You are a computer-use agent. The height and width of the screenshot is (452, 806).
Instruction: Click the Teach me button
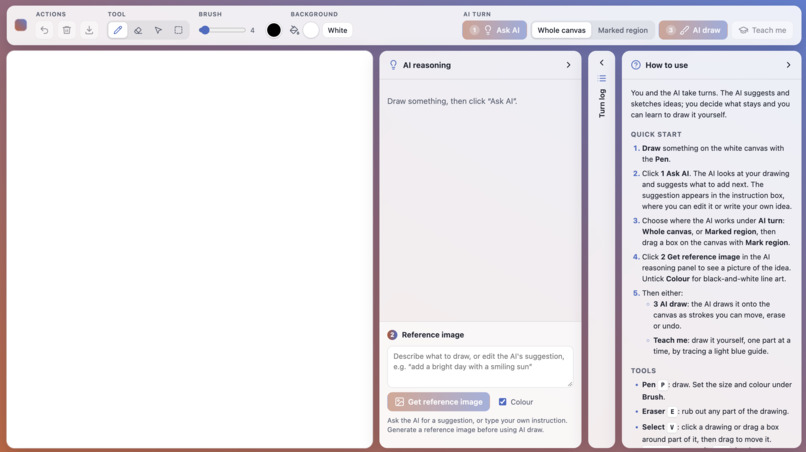coord(763,30)
